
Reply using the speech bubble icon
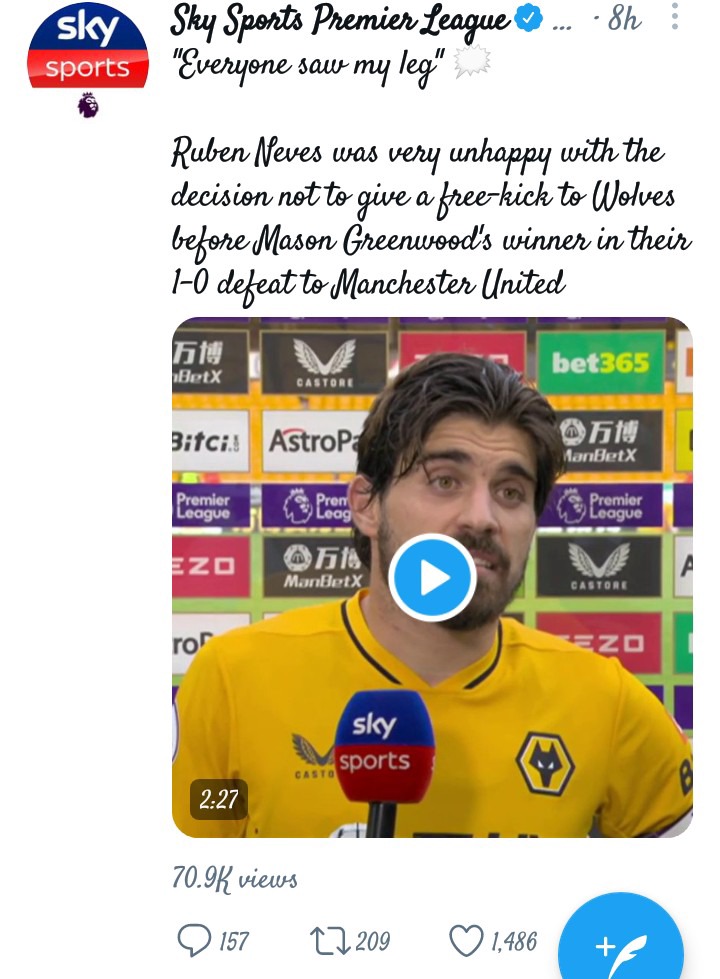coord(194,940)
